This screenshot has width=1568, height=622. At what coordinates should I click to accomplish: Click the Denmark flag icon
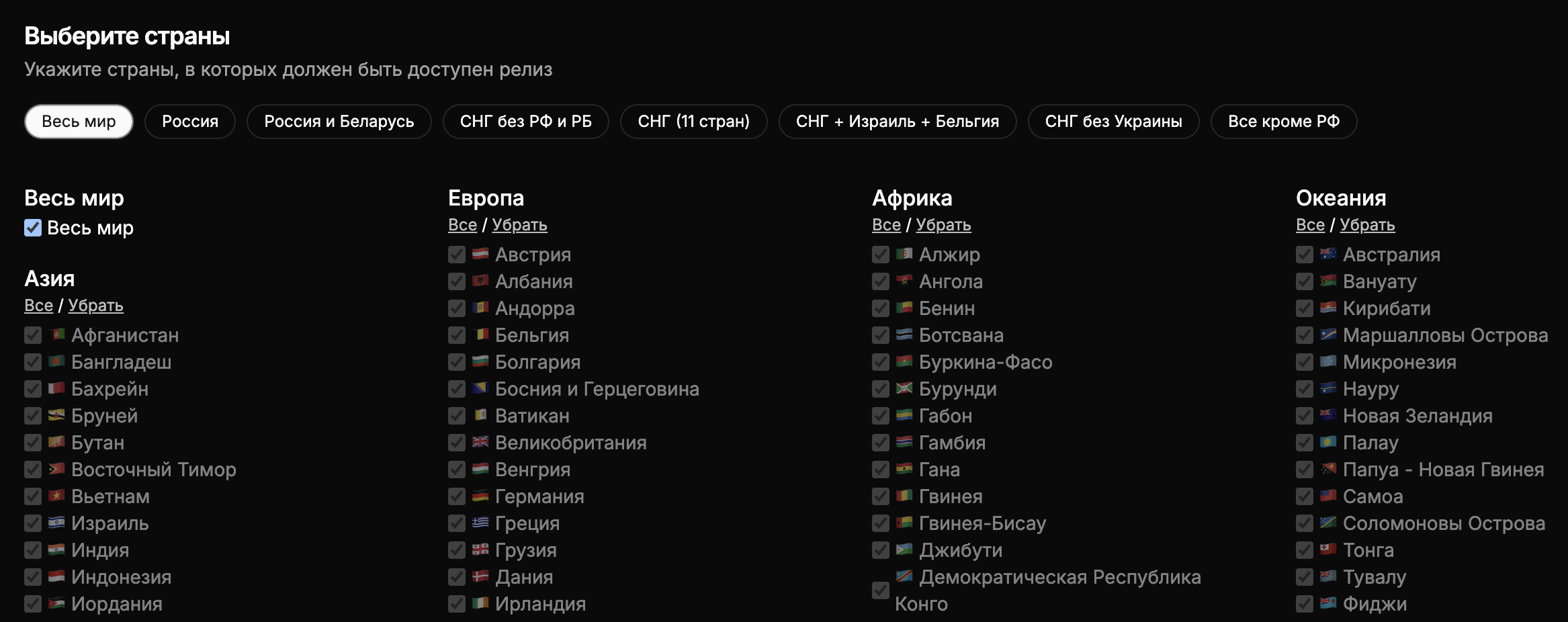pyautogui.click(x=480, y=576)
